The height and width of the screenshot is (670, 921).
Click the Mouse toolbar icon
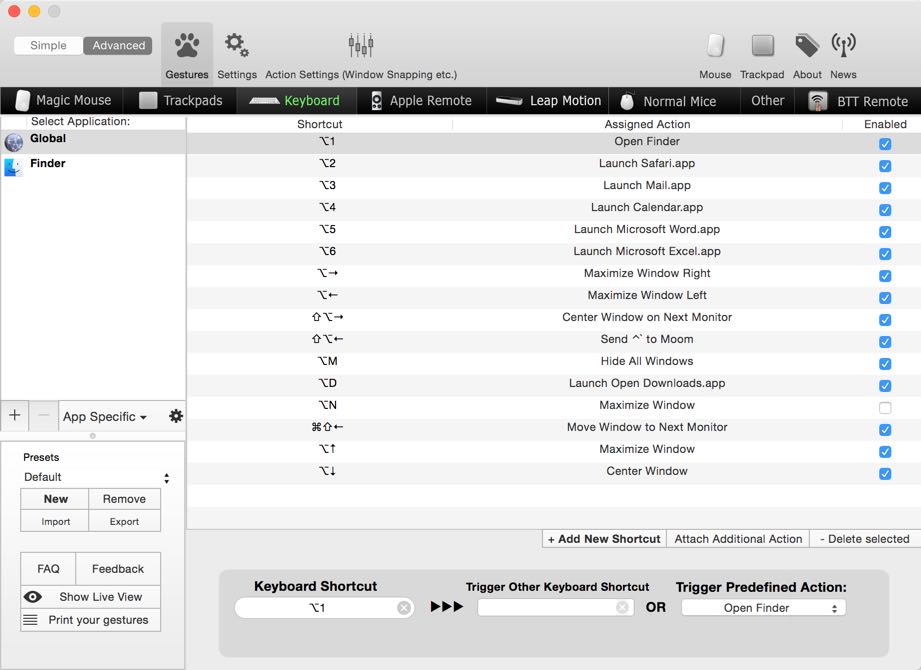coord(715,45)
